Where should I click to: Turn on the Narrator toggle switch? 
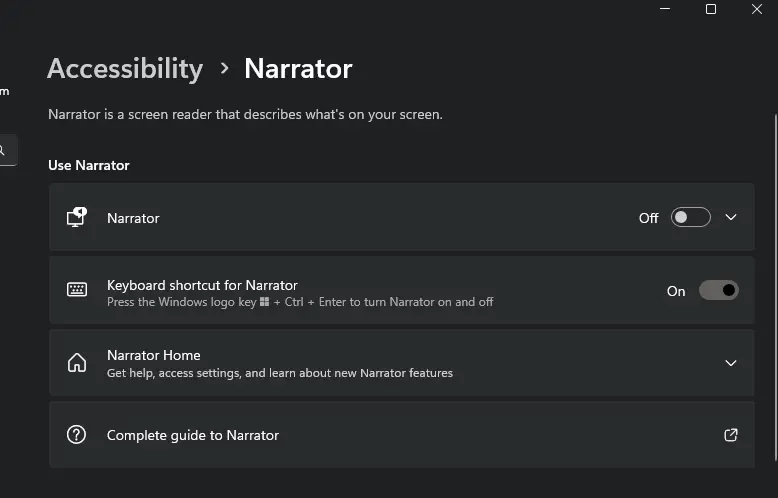tap(690, 217)
